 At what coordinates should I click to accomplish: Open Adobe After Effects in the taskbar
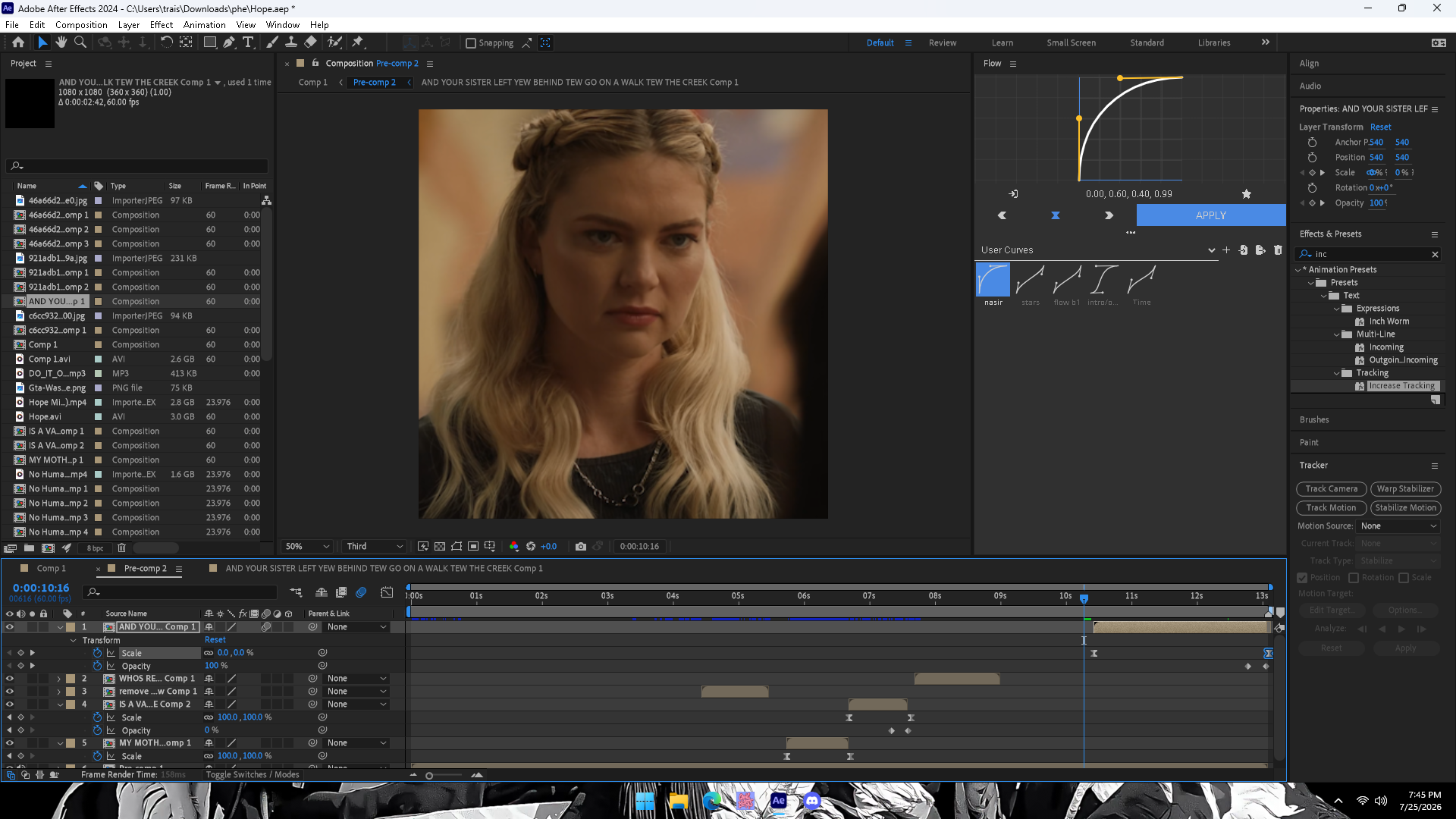[x=779, y=801]
